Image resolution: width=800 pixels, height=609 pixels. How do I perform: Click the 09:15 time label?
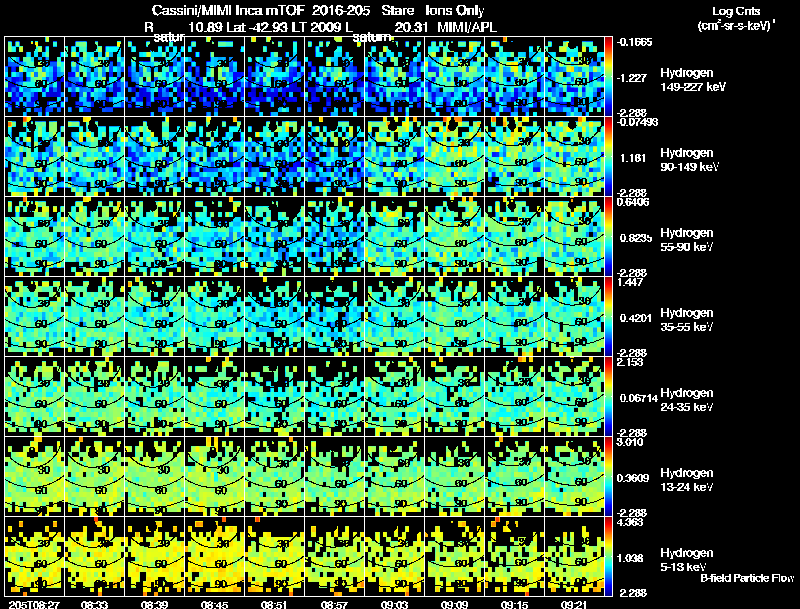click(x=514, y=604)
